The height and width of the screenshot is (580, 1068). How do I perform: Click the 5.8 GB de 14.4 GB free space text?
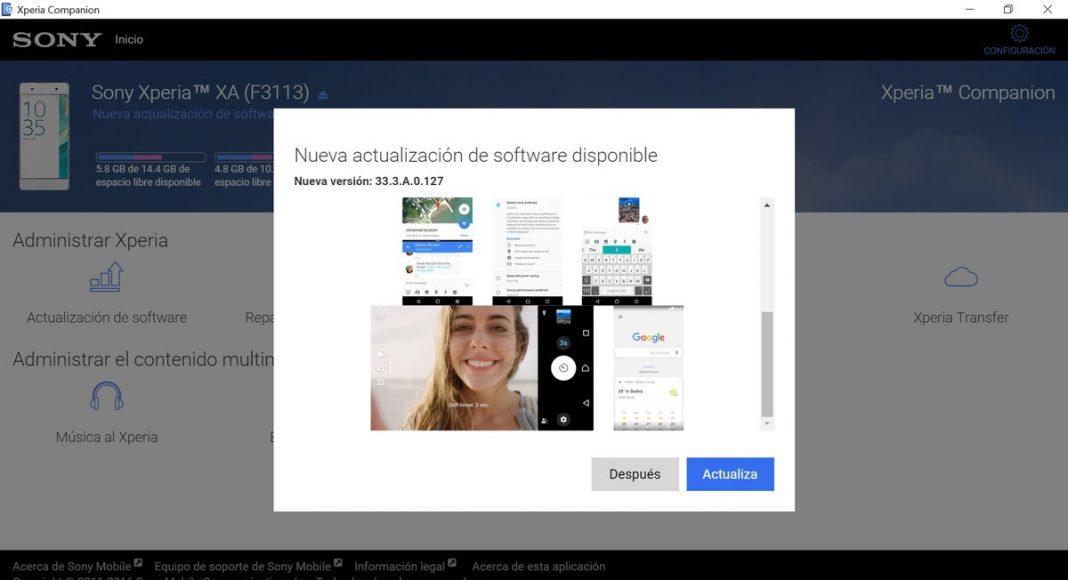pos(148,176)
